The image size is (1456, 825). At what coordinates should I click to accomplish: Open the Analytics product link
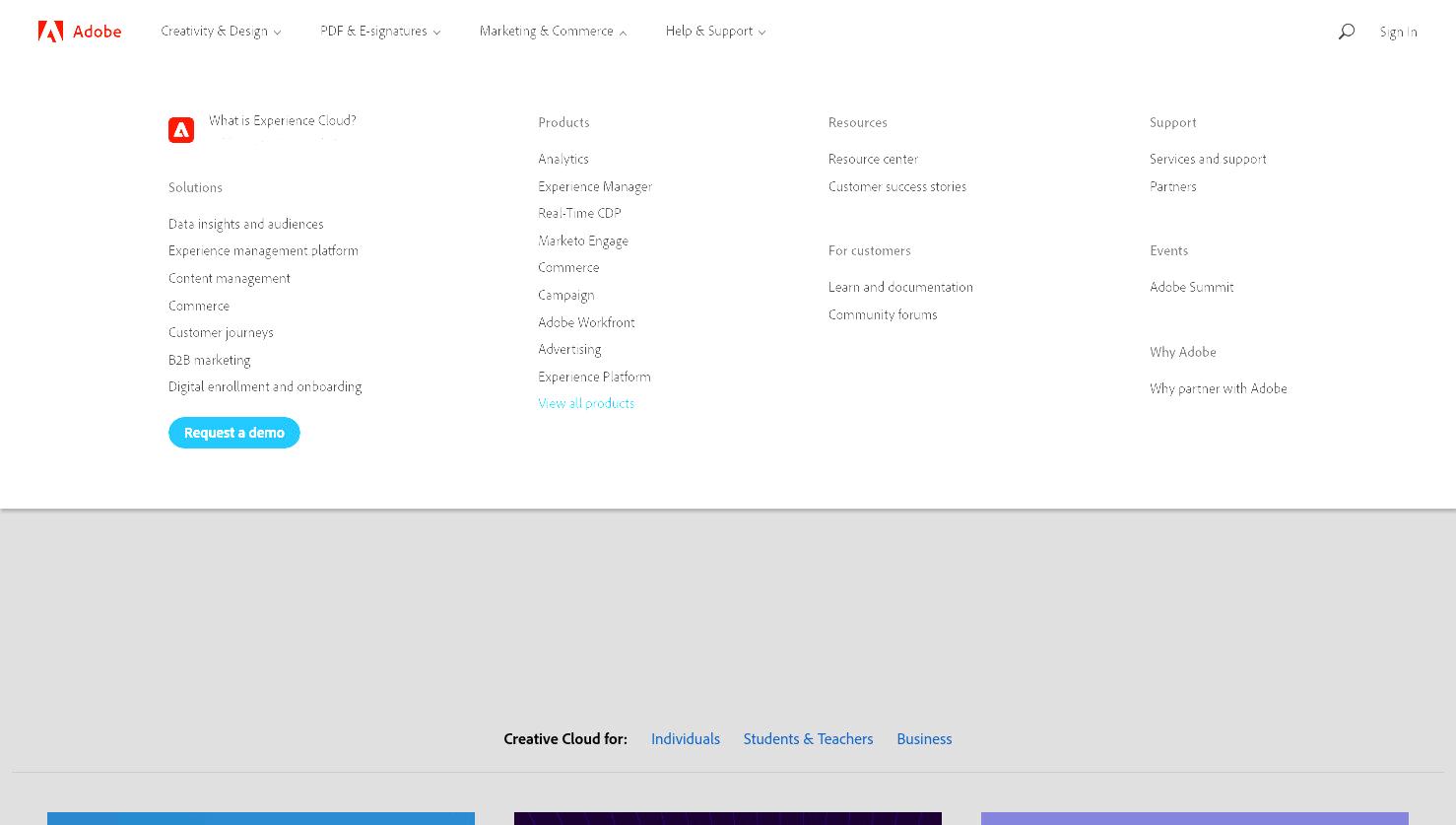tap(563, 159)
